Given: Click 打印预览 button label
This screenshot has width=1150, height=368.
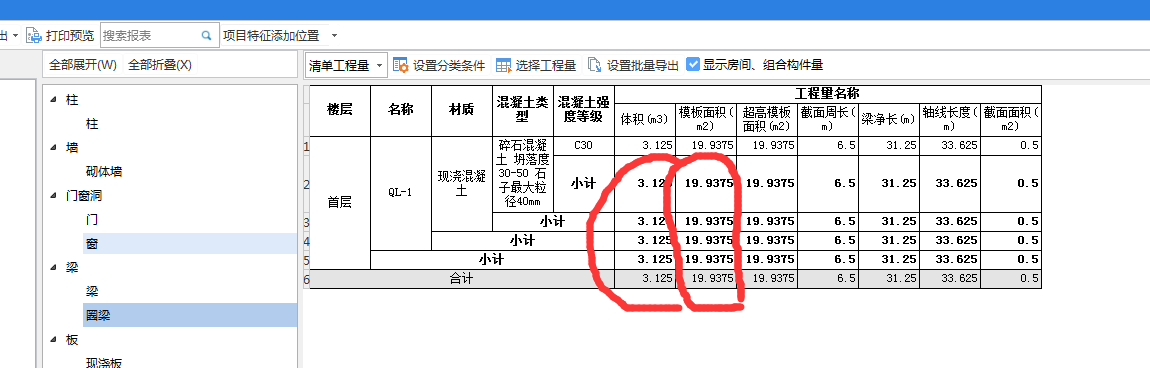Looking at the screenshot, I should tap(70, 35).
